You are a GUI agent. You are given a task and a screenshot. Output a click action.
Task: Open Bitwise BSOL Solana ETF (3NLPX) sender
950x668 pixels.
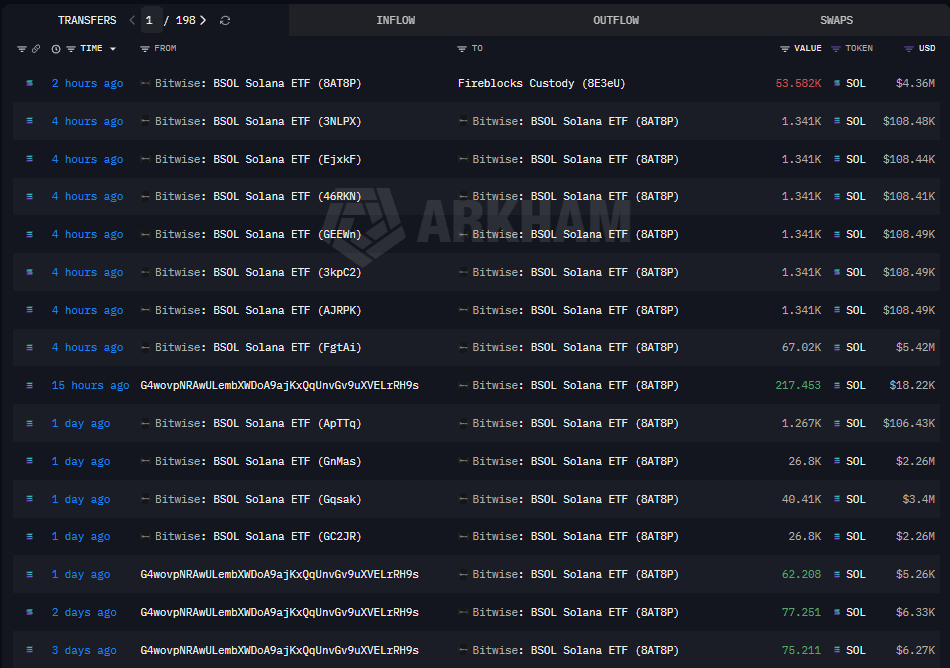pyautogui.click(x=258, y=121)
